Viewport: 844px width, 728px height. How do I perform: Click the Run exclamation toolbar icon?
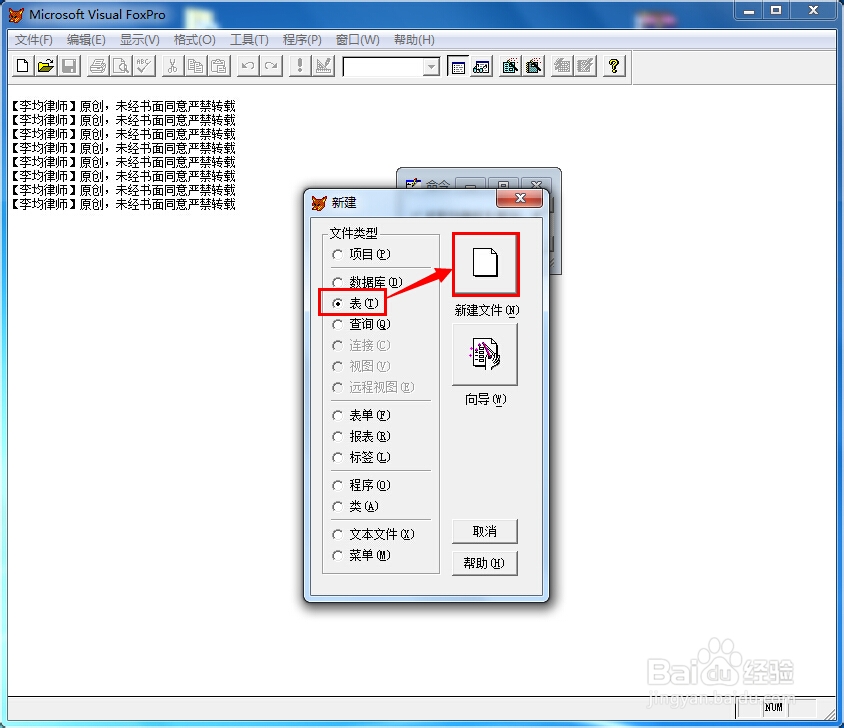coord(300,66)
